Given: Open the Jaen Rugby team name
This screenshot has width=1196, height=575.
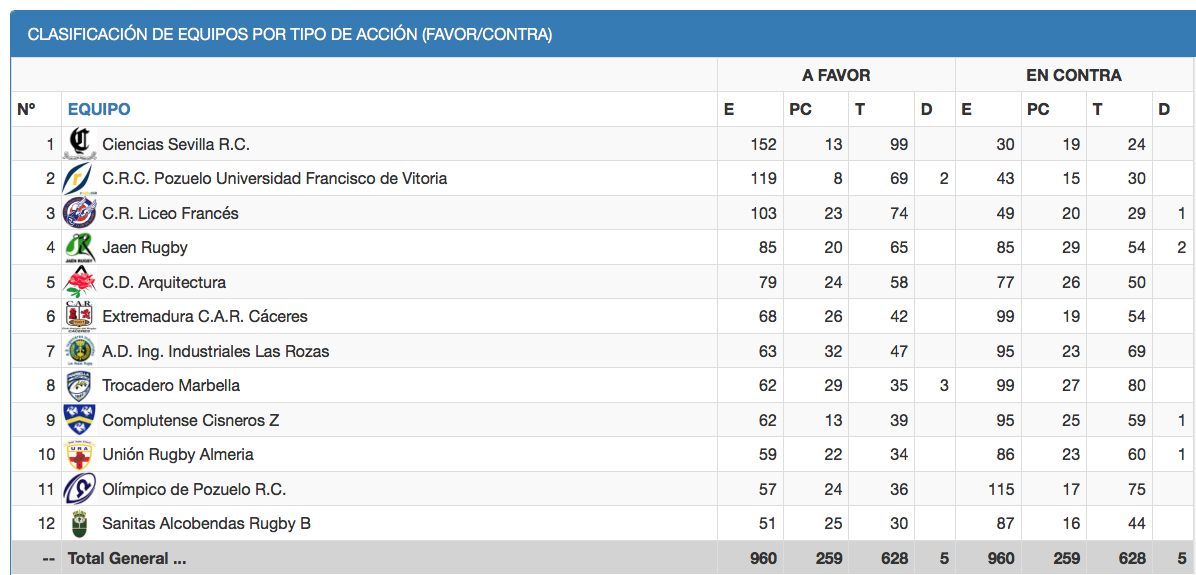Looking at the screenshot, I should point(145,248).
